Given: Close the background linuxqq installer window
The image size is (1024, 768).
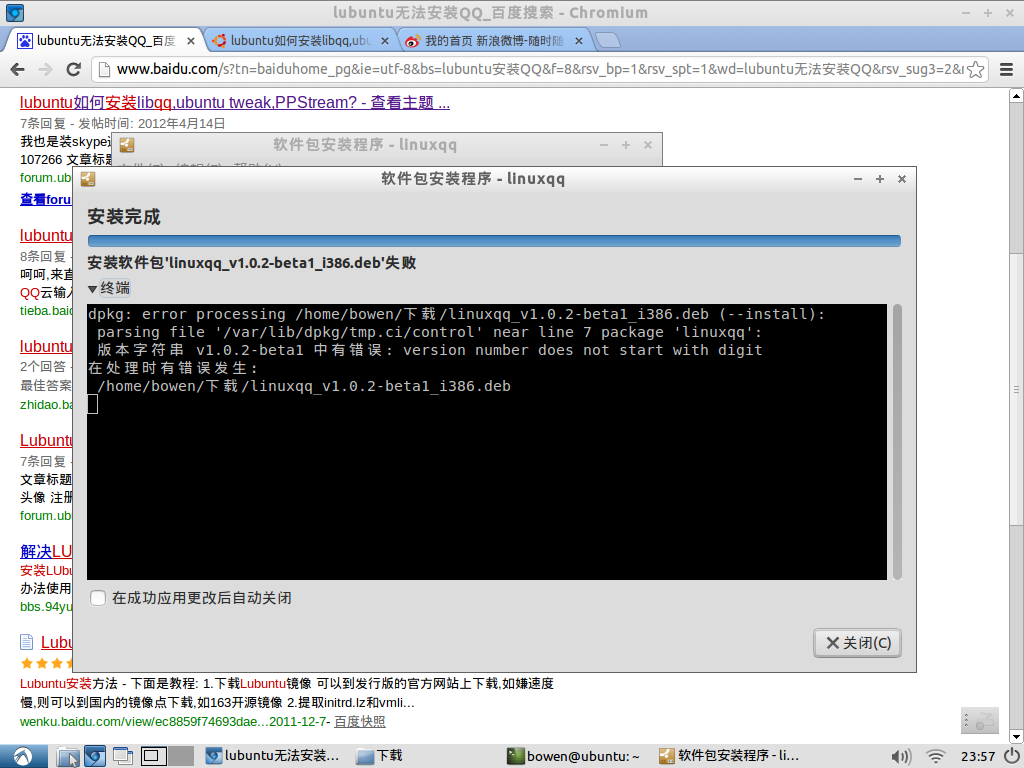Looking at the screenshot, I should tap(648, 145).
